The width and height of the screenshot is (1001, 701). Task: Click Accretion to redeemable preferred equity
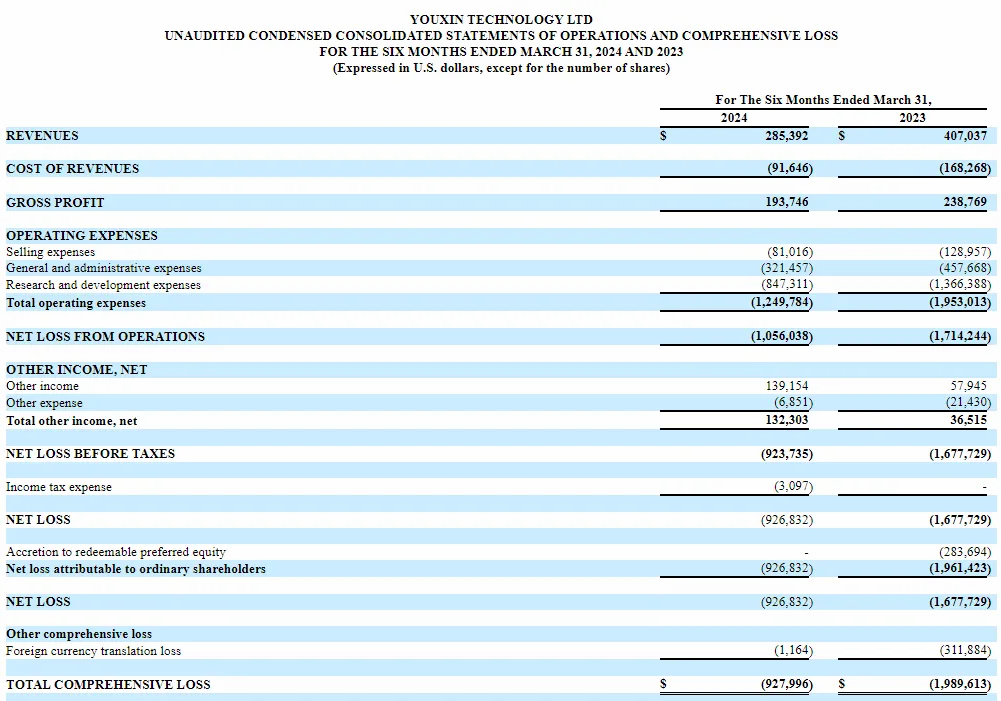(116, 552)
